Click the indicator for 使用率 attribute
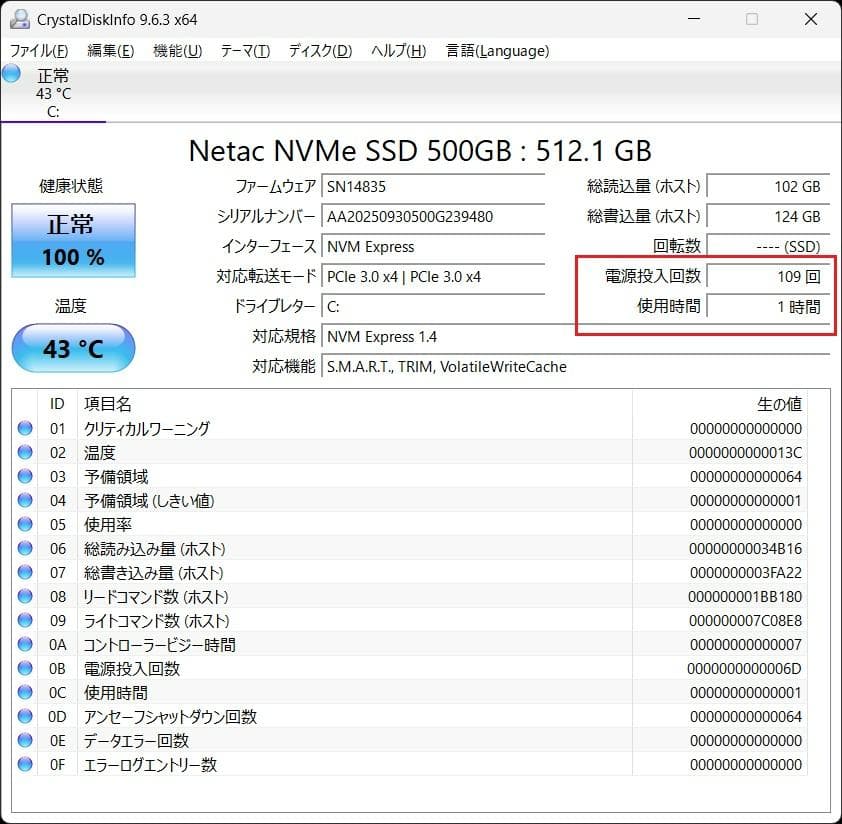842x824 pixels. point(25,524)
